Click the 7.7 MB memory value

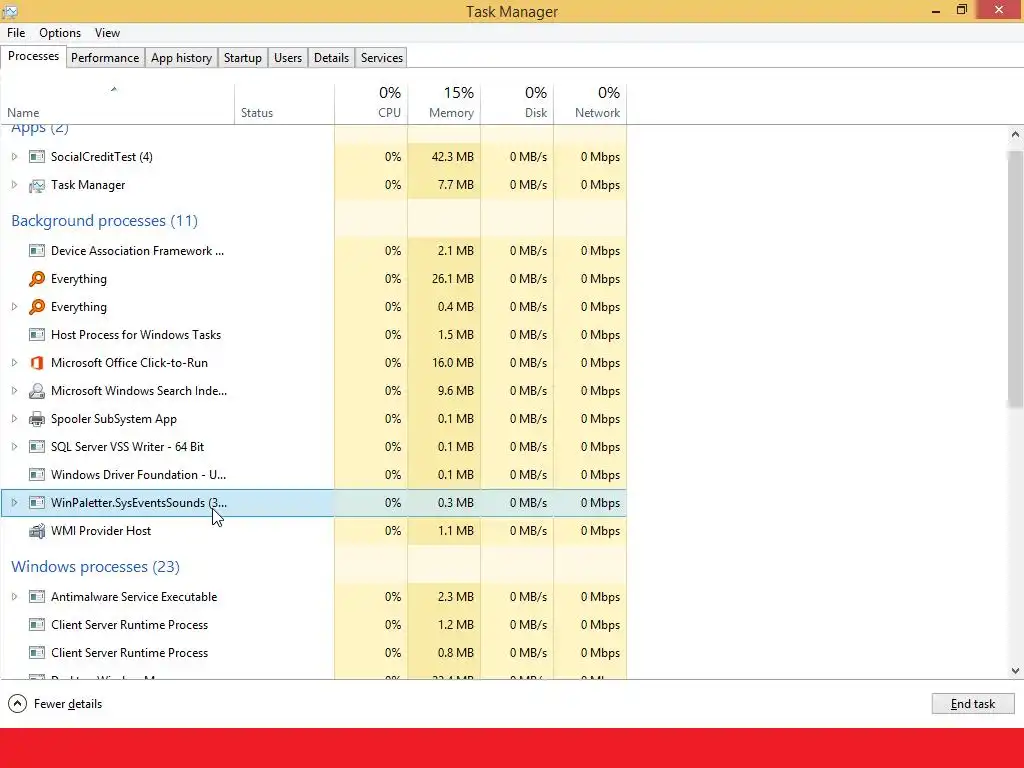(x=456, y=185)
